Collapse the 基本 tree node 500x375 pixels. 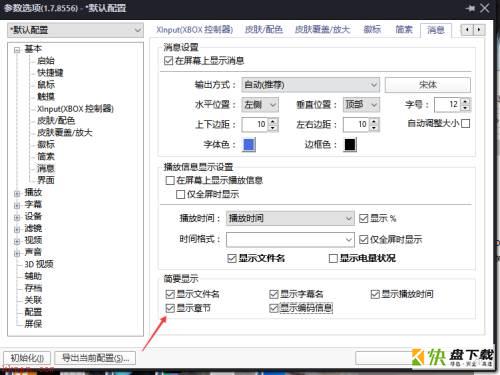point(17,50)
